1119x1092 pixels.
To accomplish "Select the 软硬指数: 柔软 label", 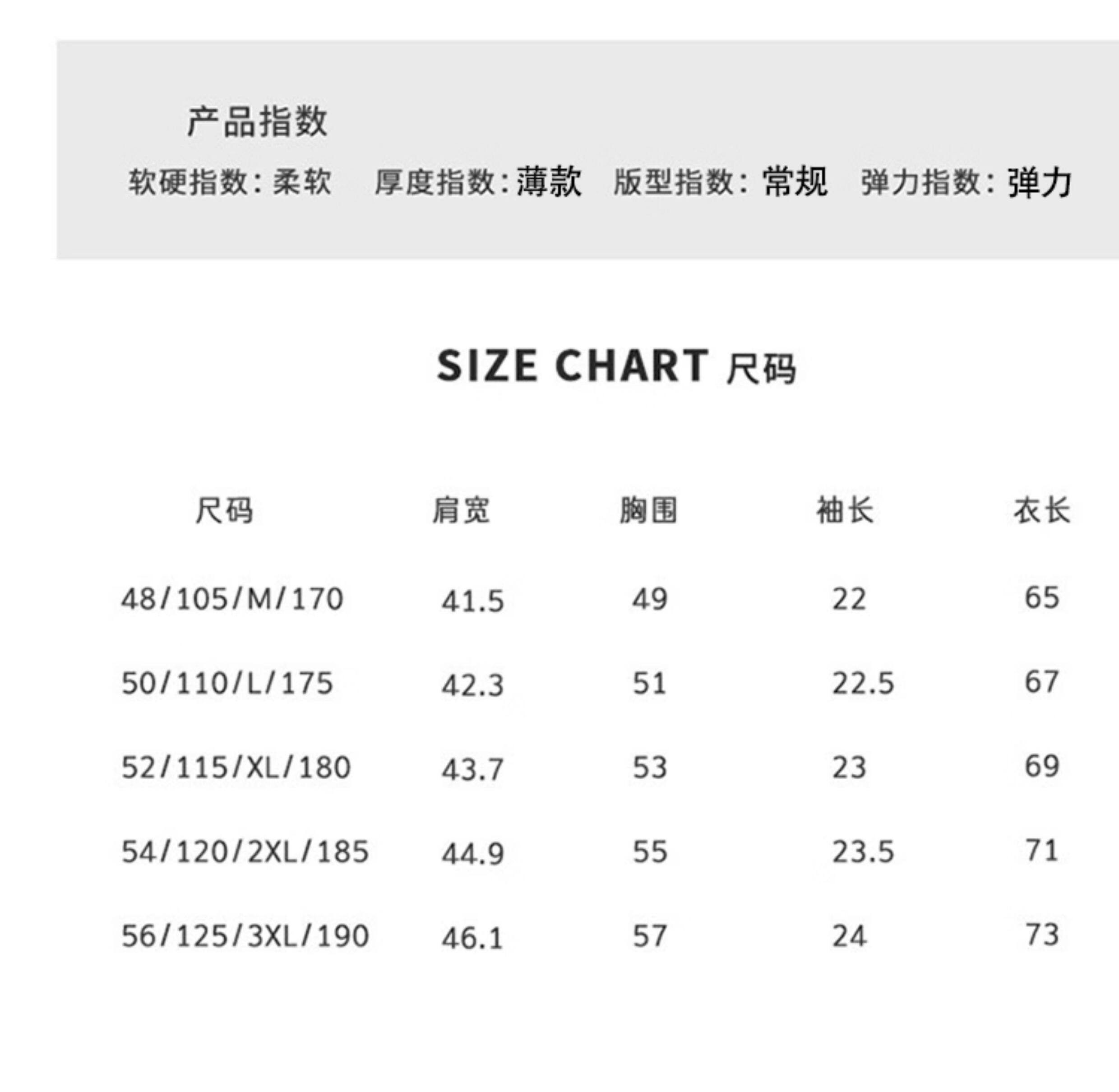I will (230, 182).
